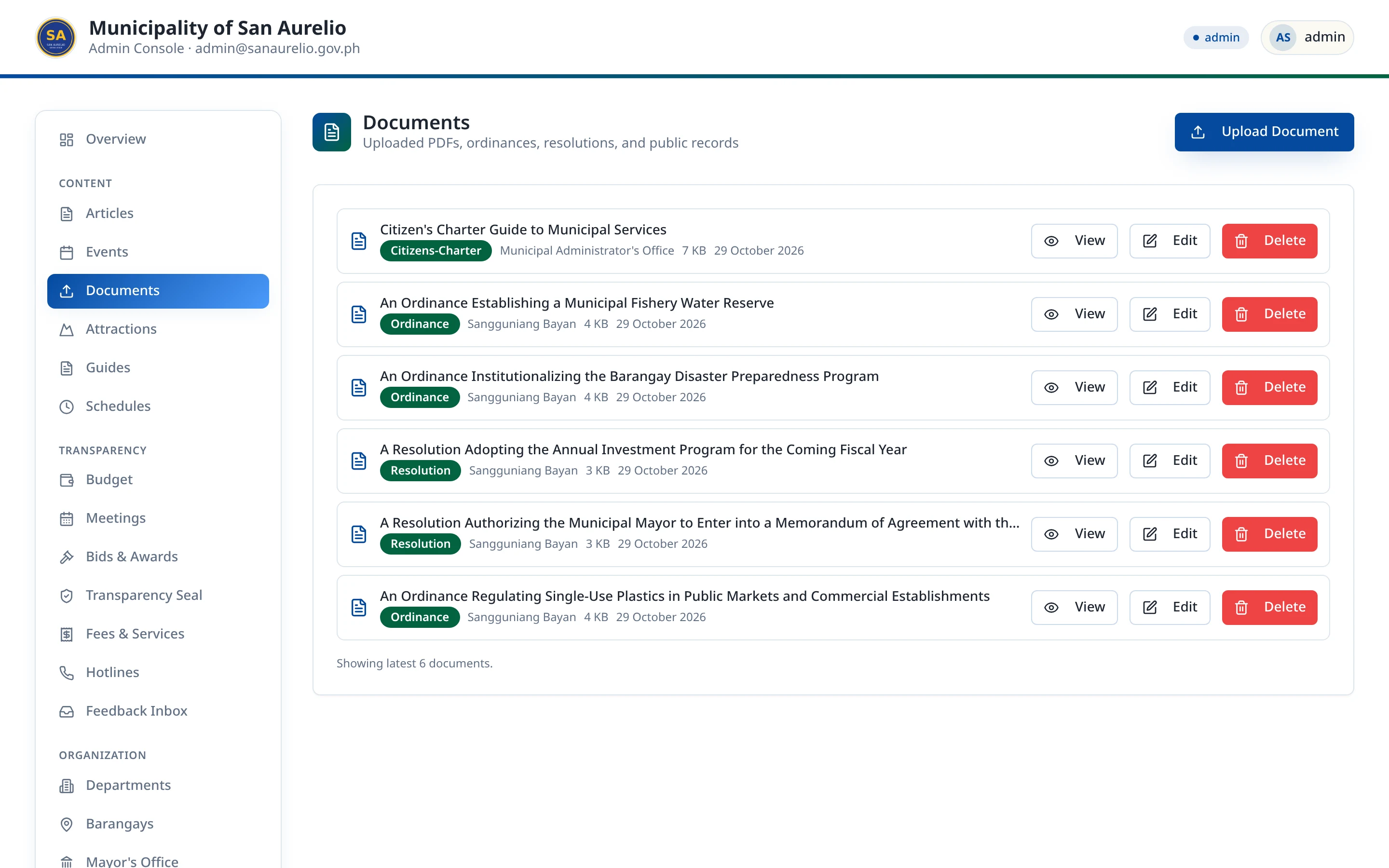Click the Budget wallet icon
1389x868 pixels.
67,479
